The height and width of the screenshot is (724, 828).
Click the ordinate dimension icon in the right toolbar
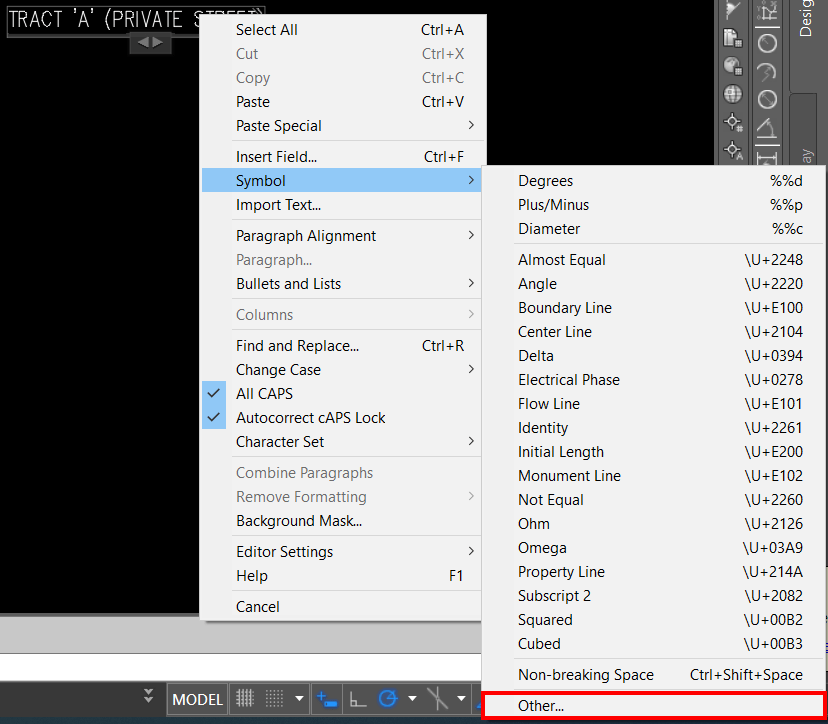[x=767, y=13]
